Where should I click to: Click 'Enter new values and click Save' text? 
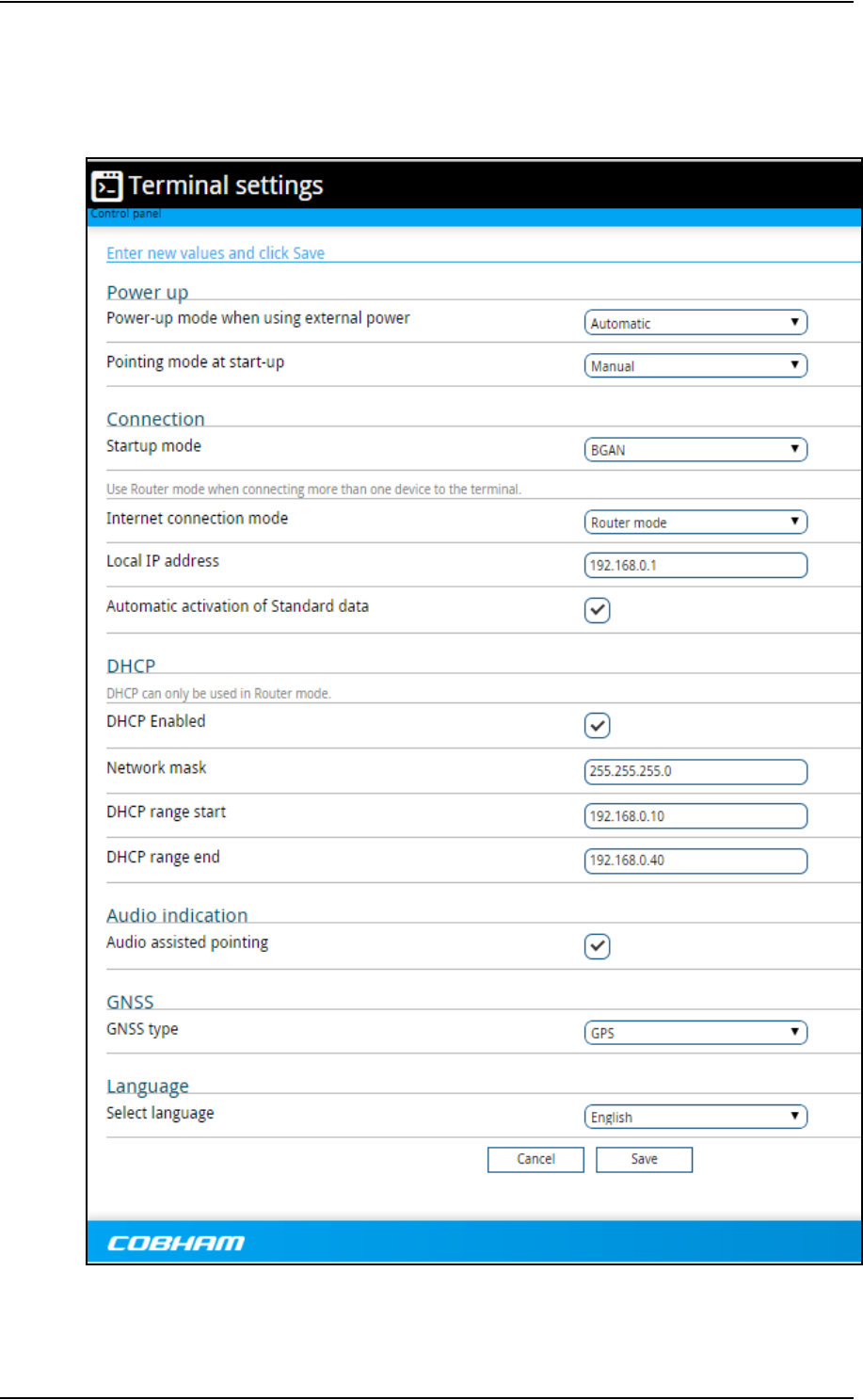click(216, 253)
